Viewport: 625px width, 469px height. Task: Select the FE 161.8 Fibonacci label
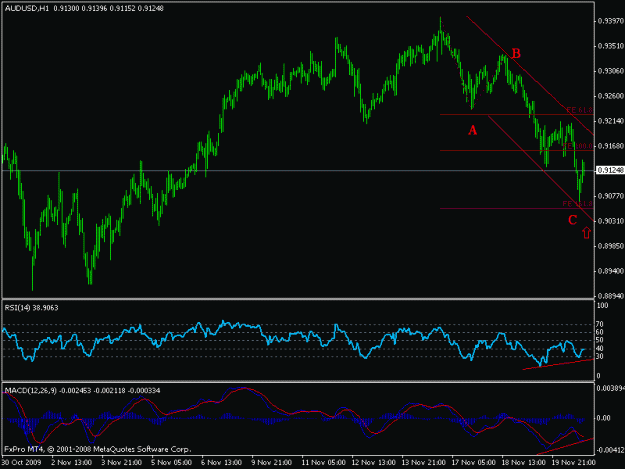(x=578, y=204)
